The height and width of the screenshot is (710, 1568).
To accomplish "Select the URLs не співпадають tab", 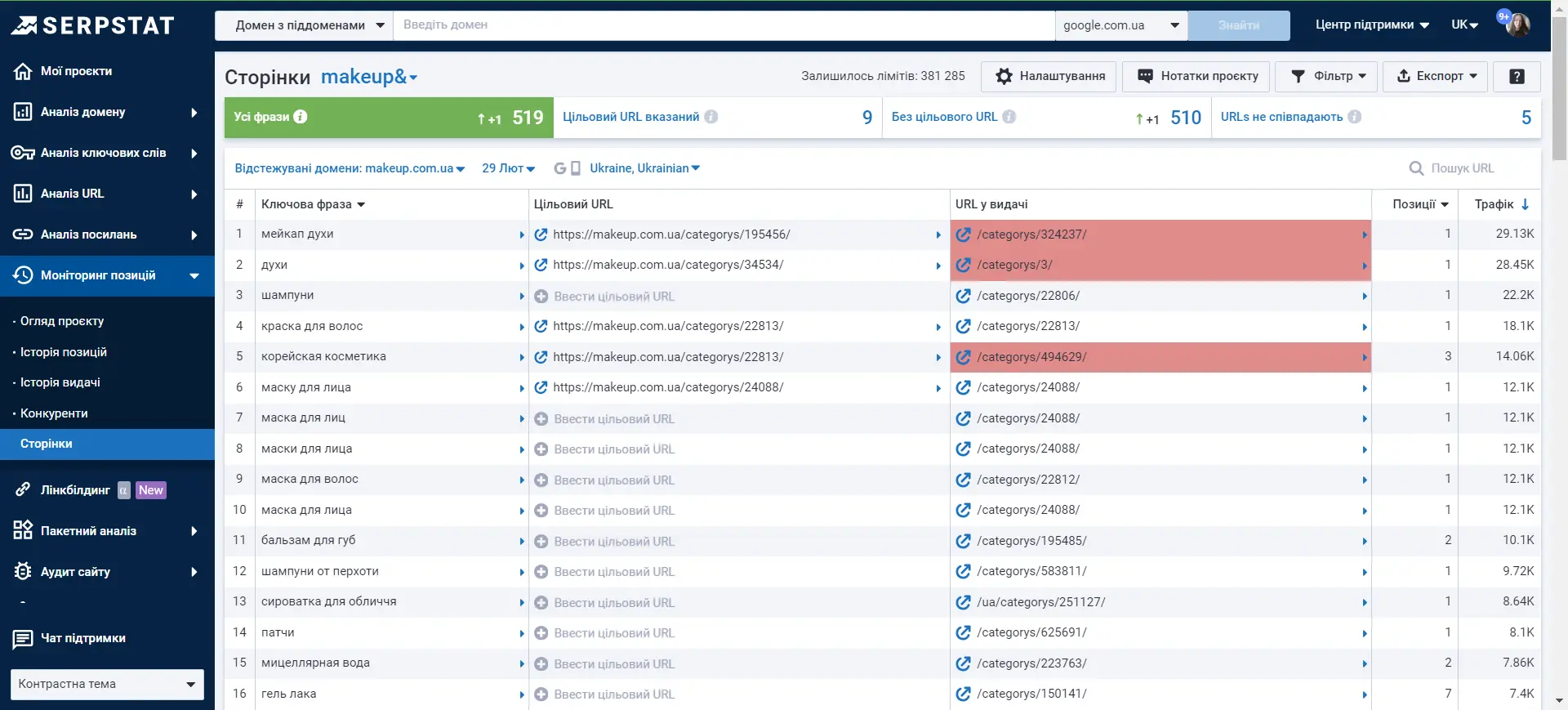I will [x=1376, y=118].
